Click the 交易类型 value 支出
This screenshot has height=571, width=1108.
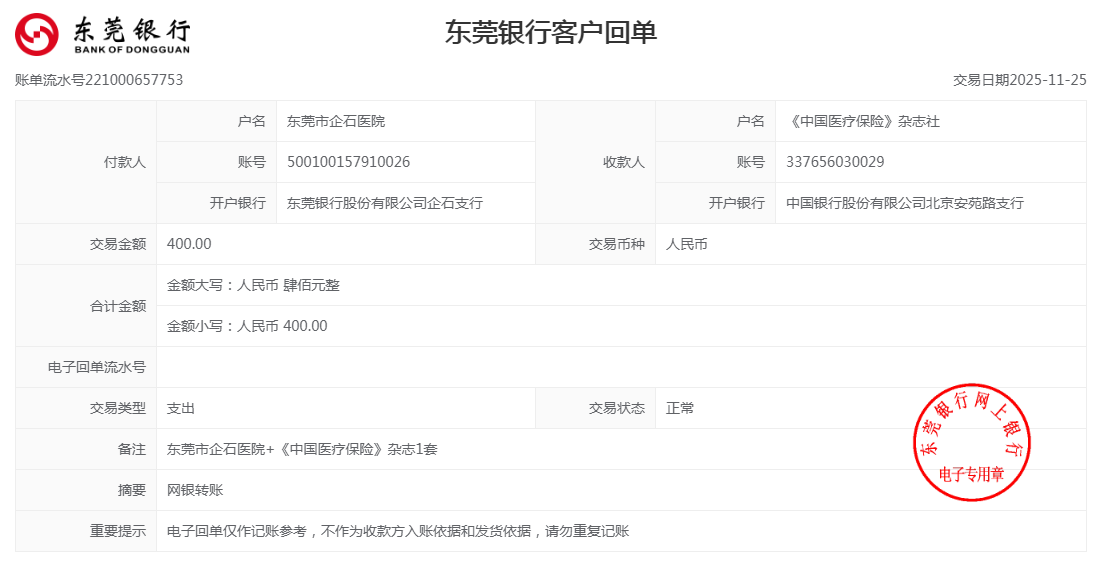point(181,408)
